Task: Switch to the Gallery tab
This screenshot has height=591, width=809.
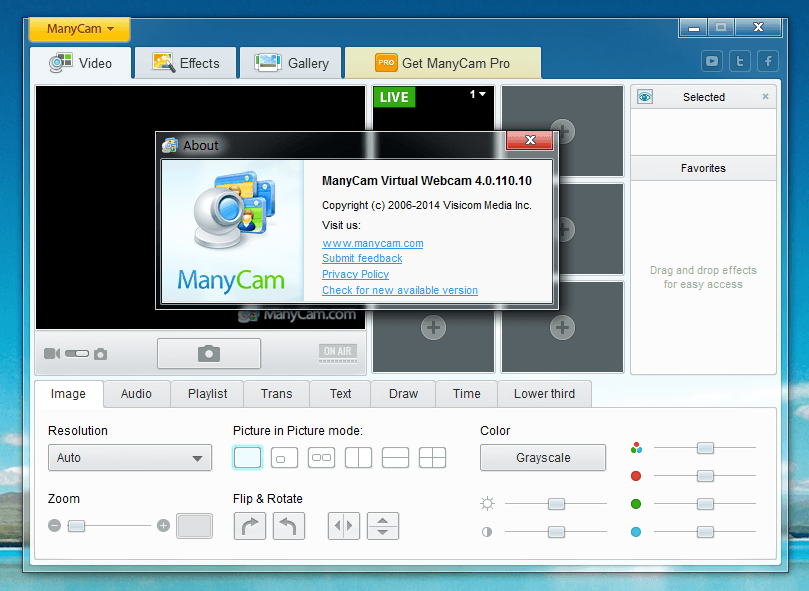Action: 291,63
